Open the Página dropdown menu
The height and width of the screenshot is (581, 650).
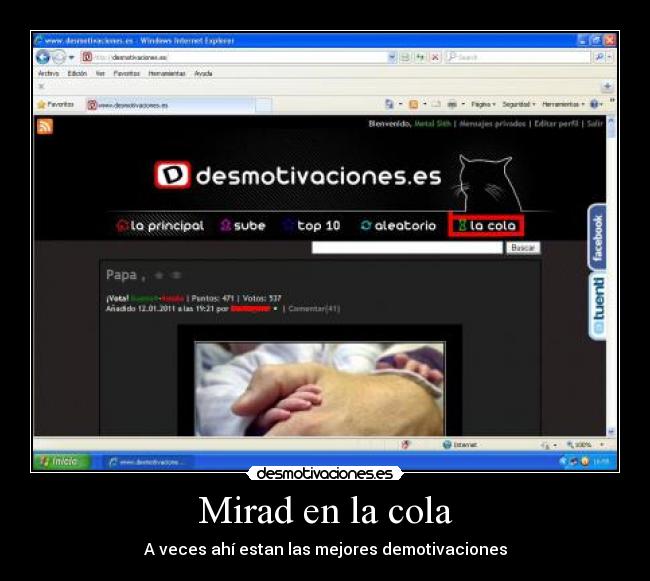click(x=483, y=104)
